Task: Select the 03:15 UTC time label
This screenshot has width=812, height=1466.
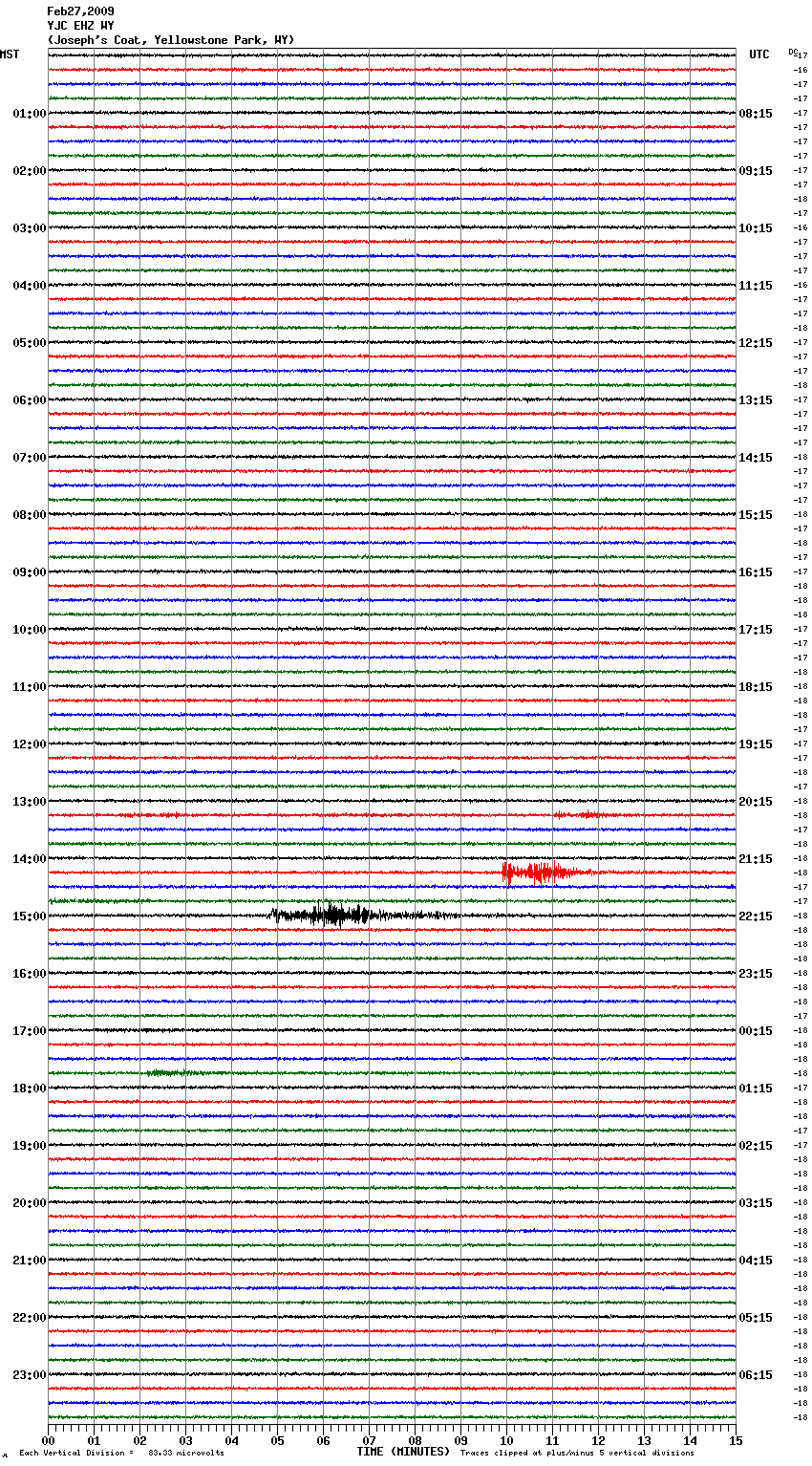Action: [x=756, y=1203]
